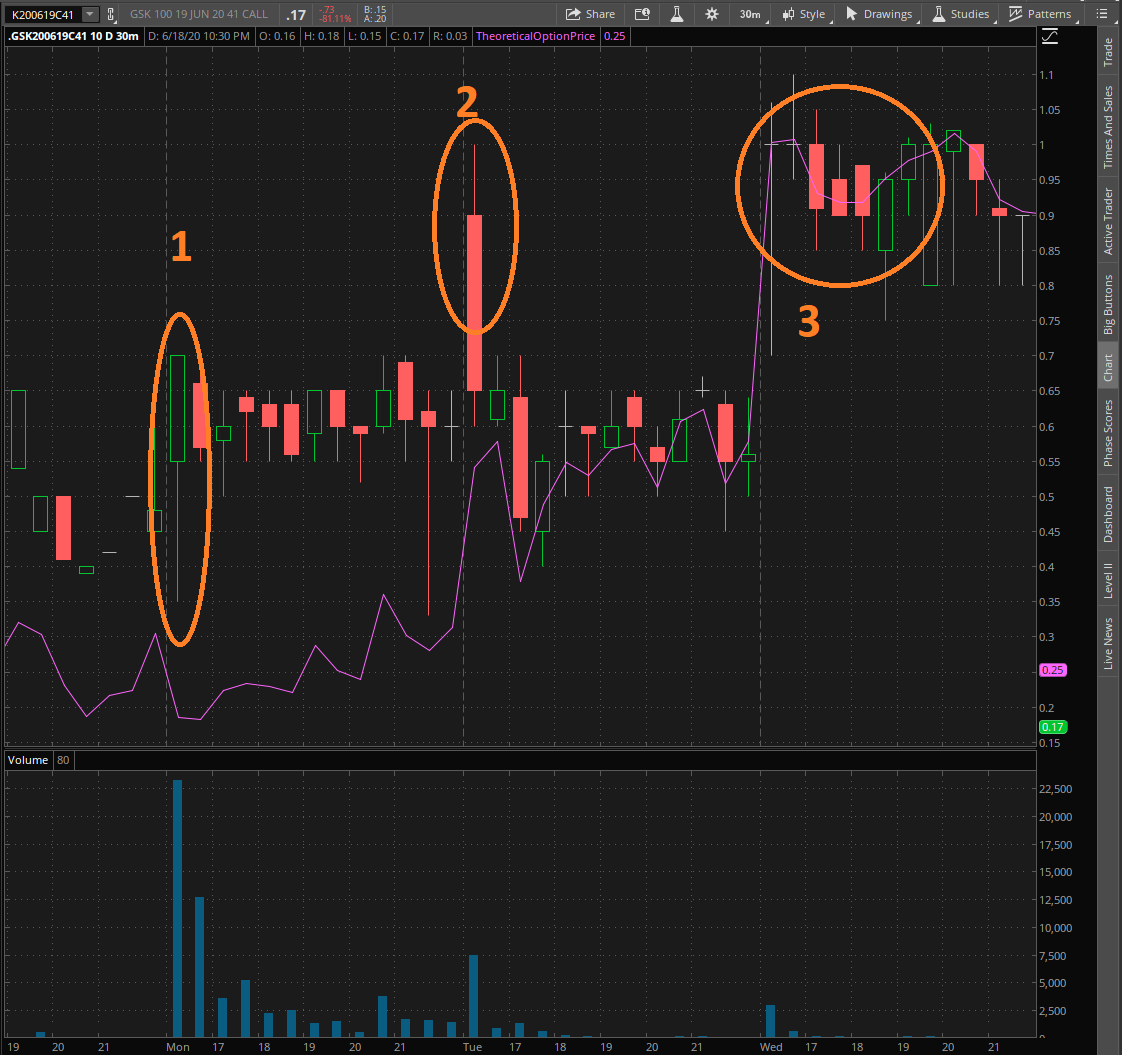The height and width of the screenshot is (1055, 1122).
Task: Click the Volume study label
Action: click(27, 759)
